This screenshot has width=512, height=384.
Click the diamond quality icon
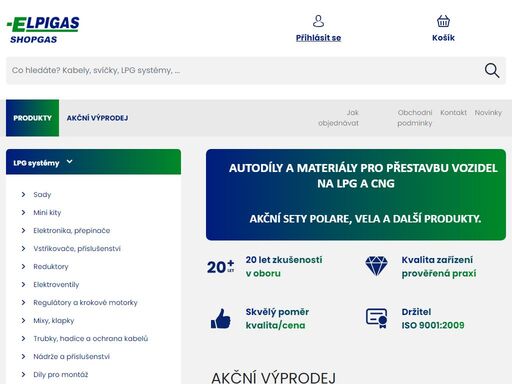[x=376, y=266]
